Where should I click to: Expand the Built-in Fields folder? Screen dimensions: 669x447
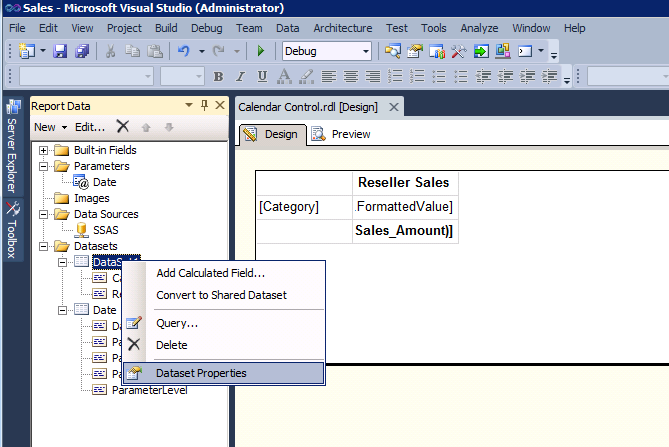click(x=44, y=150)
